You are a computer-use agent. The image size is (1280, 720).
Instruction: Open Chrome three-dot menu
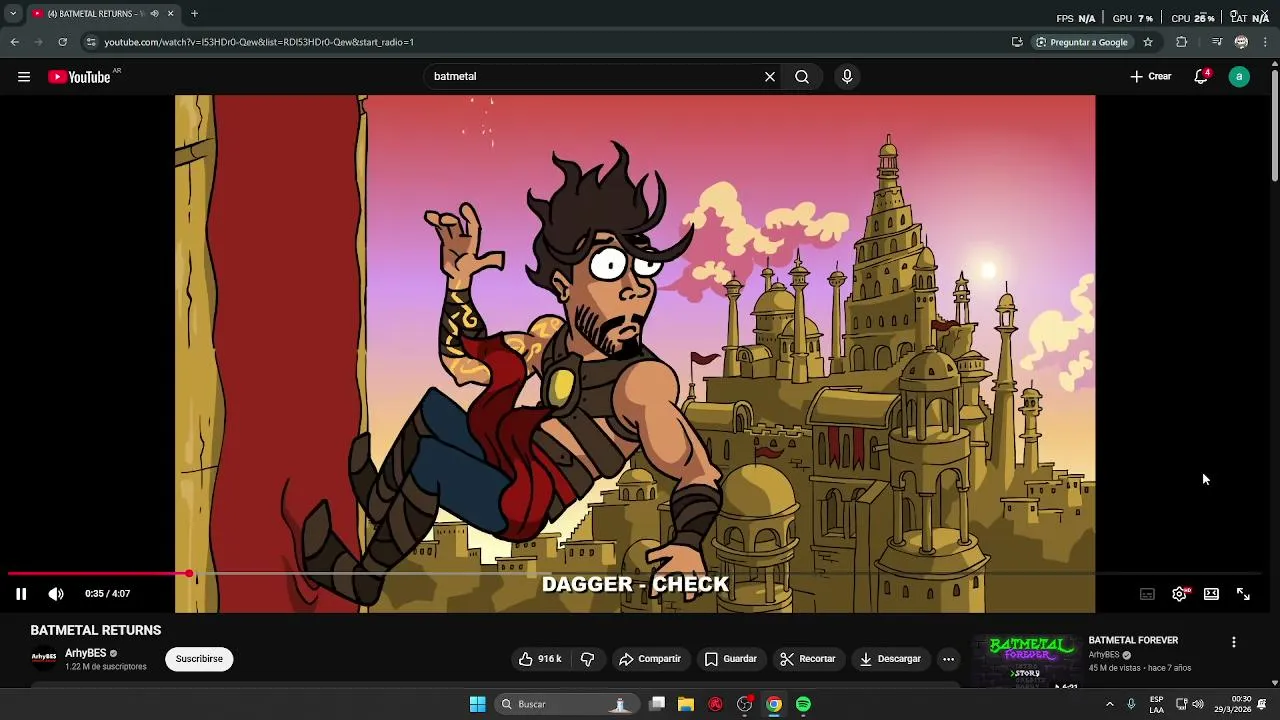point(1266,42)
